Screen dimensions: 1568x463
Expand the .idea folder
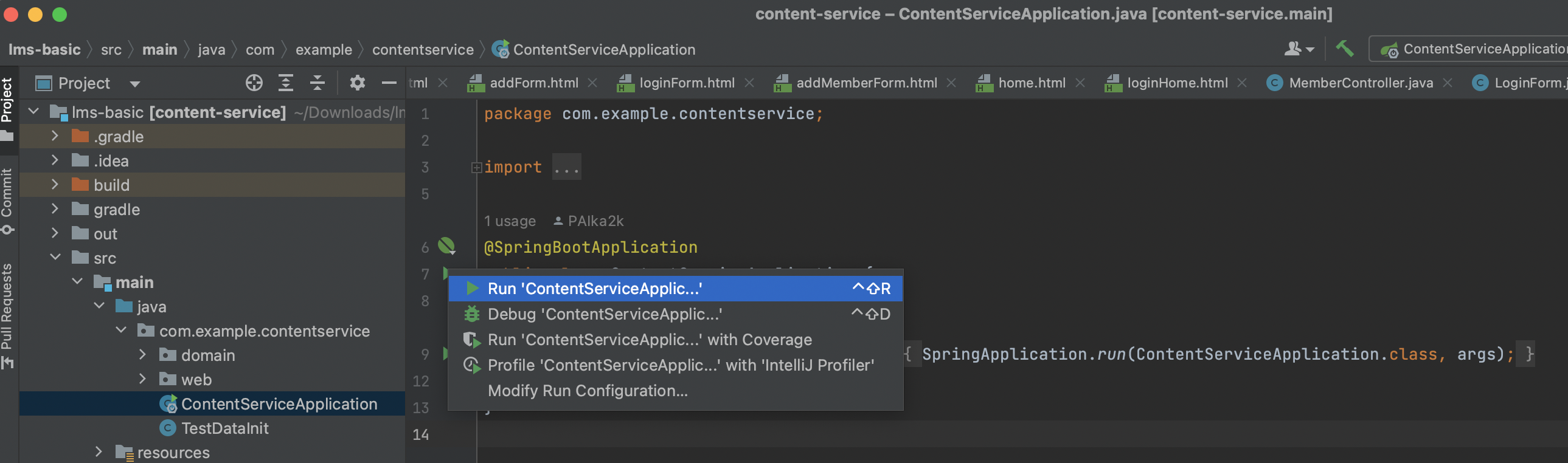(x=55, y=160)
